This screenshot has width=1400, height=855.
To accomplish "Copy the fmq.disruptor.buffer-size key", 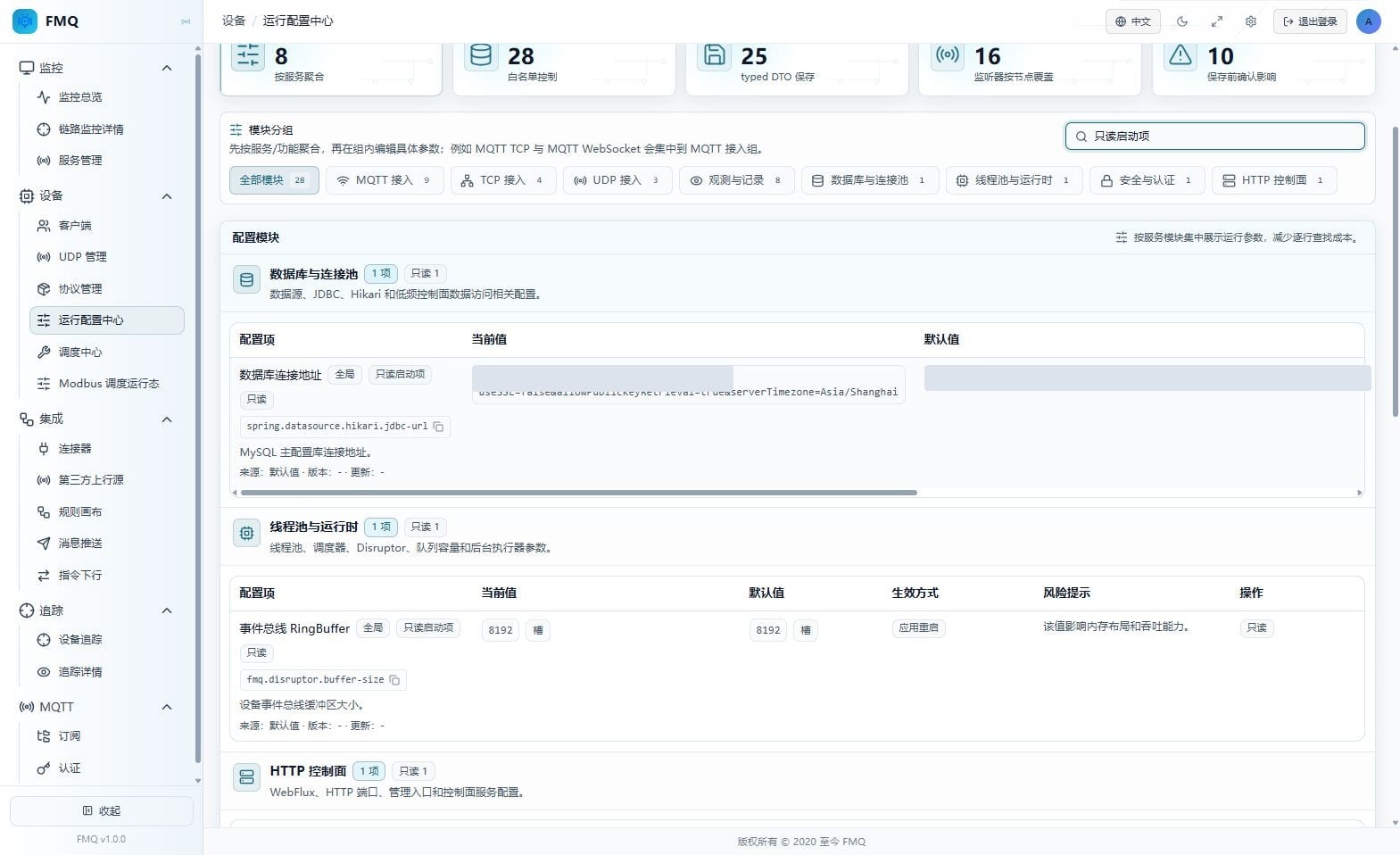I will click(x=394, y=680).
